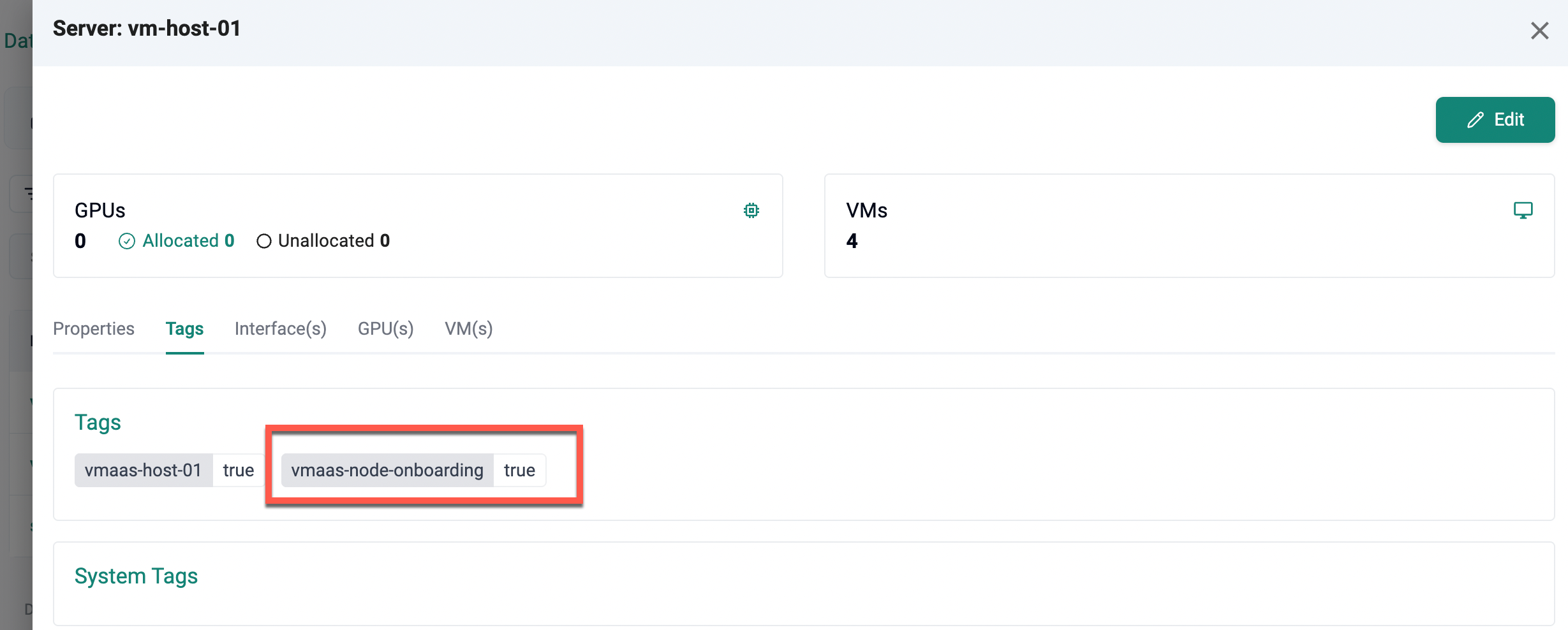1568x630 pixels.
Task: Click the true value of vmaas-node-onboarding tag
Action: (519, 471)
